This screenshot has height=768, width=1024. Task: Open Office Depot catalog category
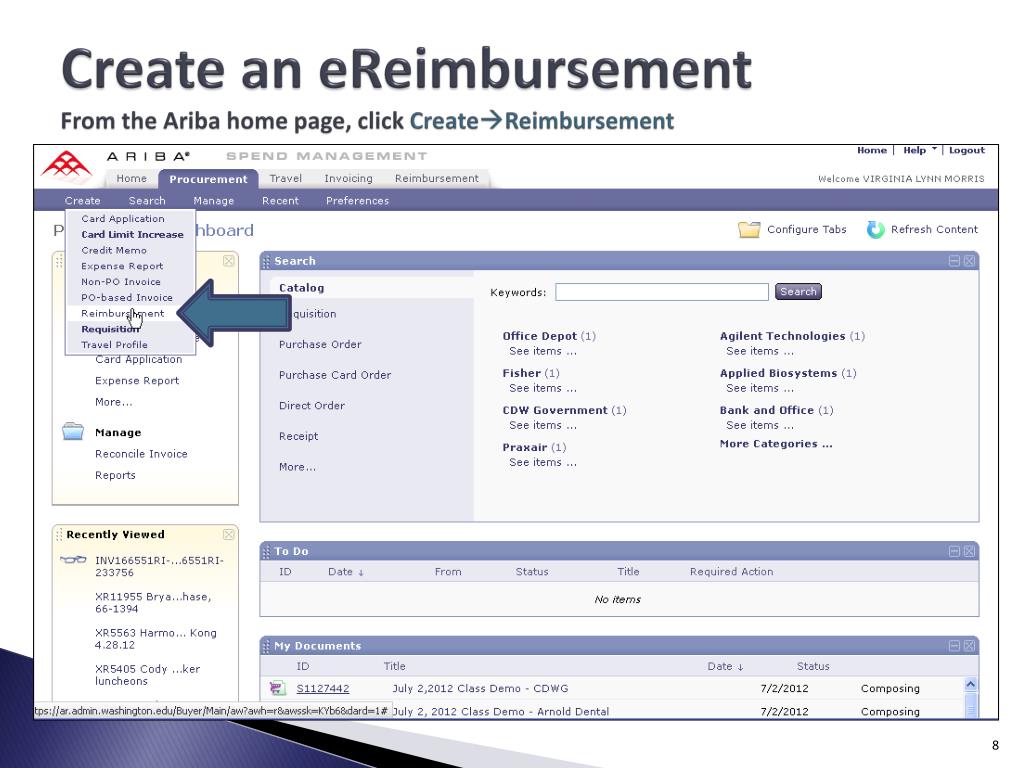[539, 336]
